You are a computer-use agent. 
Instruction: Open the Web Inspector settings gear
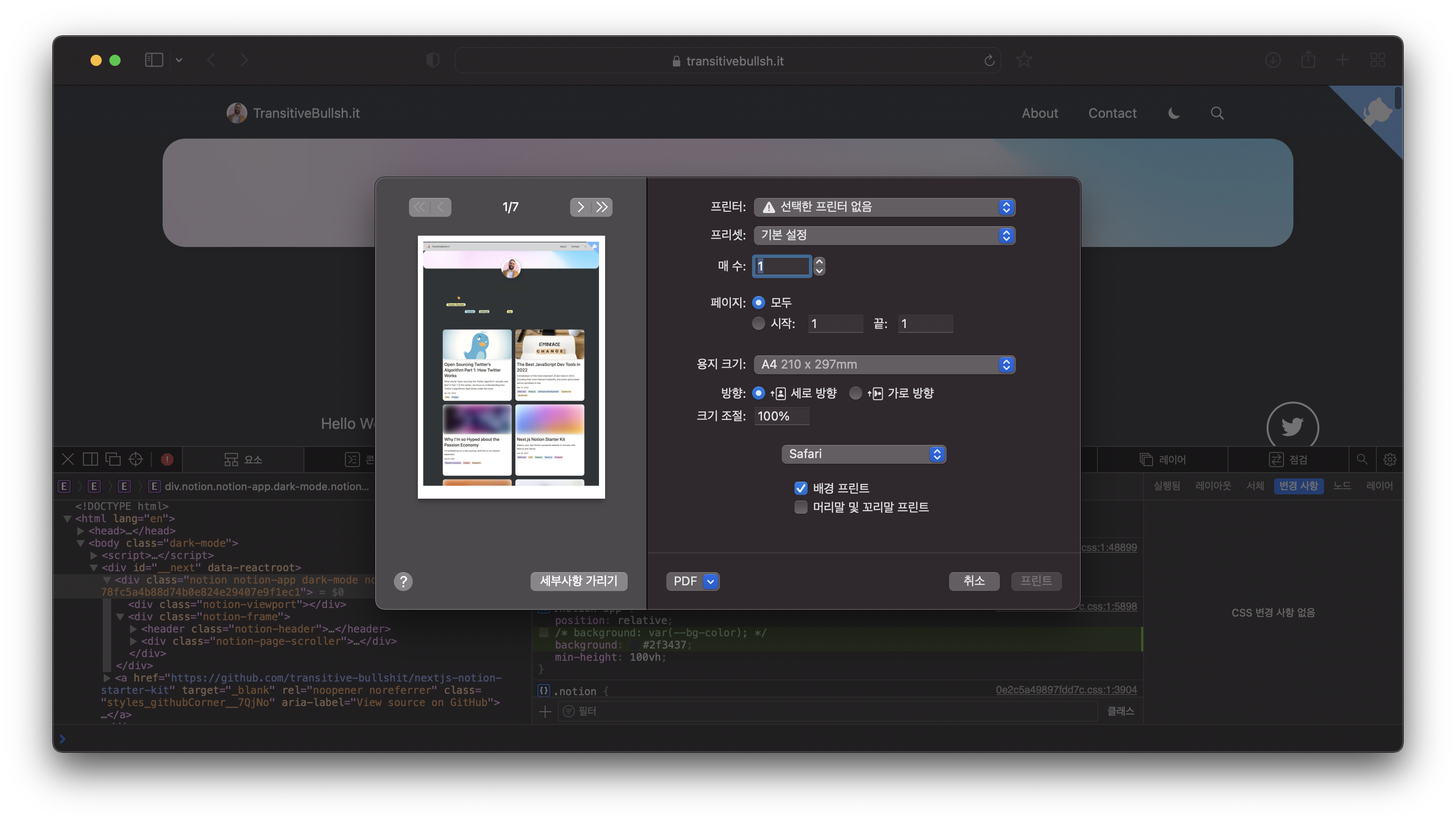[x=1390, y=459]
